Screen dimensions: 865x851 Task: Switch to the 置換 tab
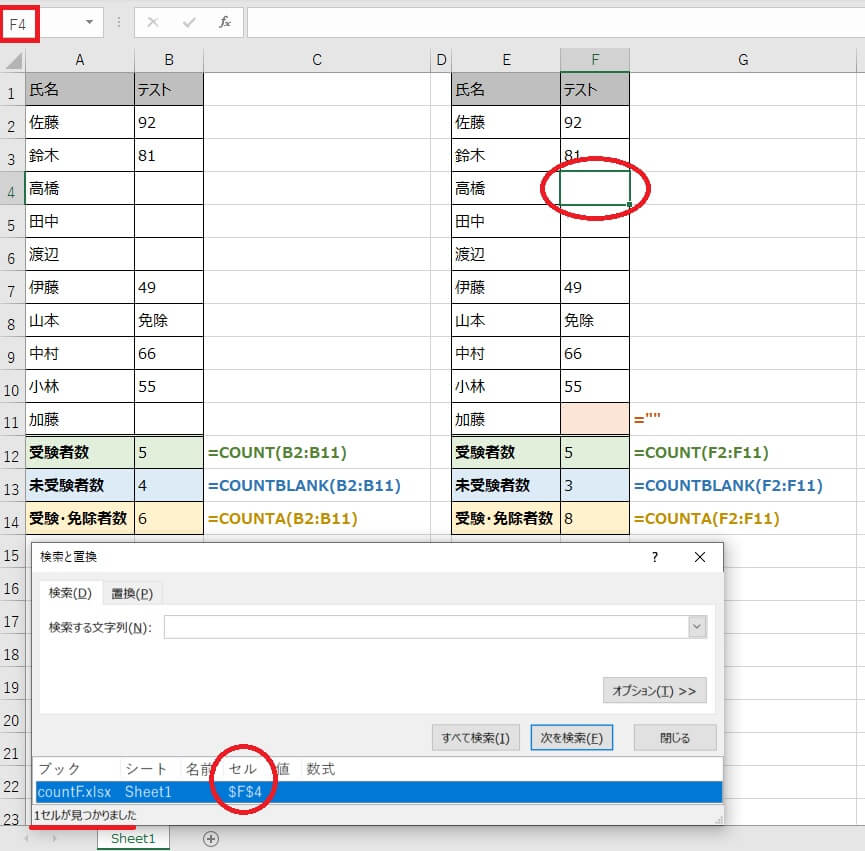coord(132,593)
